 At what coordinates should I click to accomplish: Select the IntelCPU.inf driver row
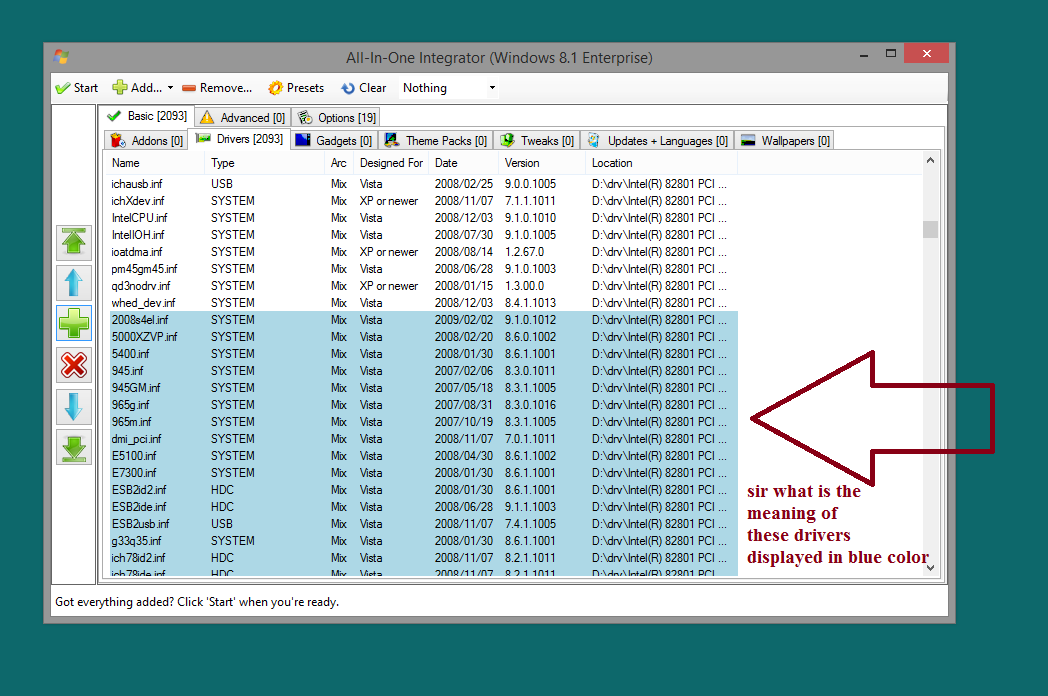[x=424, y=218]
